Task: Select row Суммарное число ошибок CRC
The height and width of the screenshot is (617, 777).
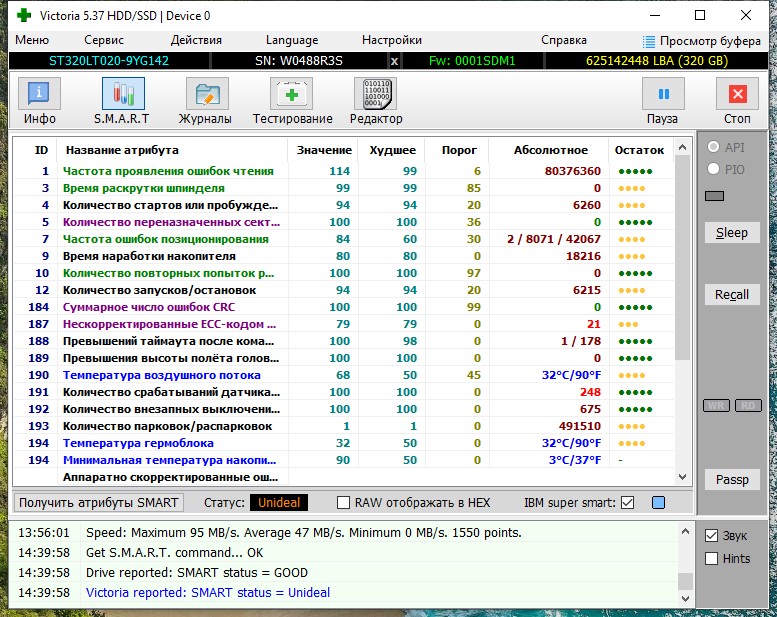Action: [x=344, y=307]
